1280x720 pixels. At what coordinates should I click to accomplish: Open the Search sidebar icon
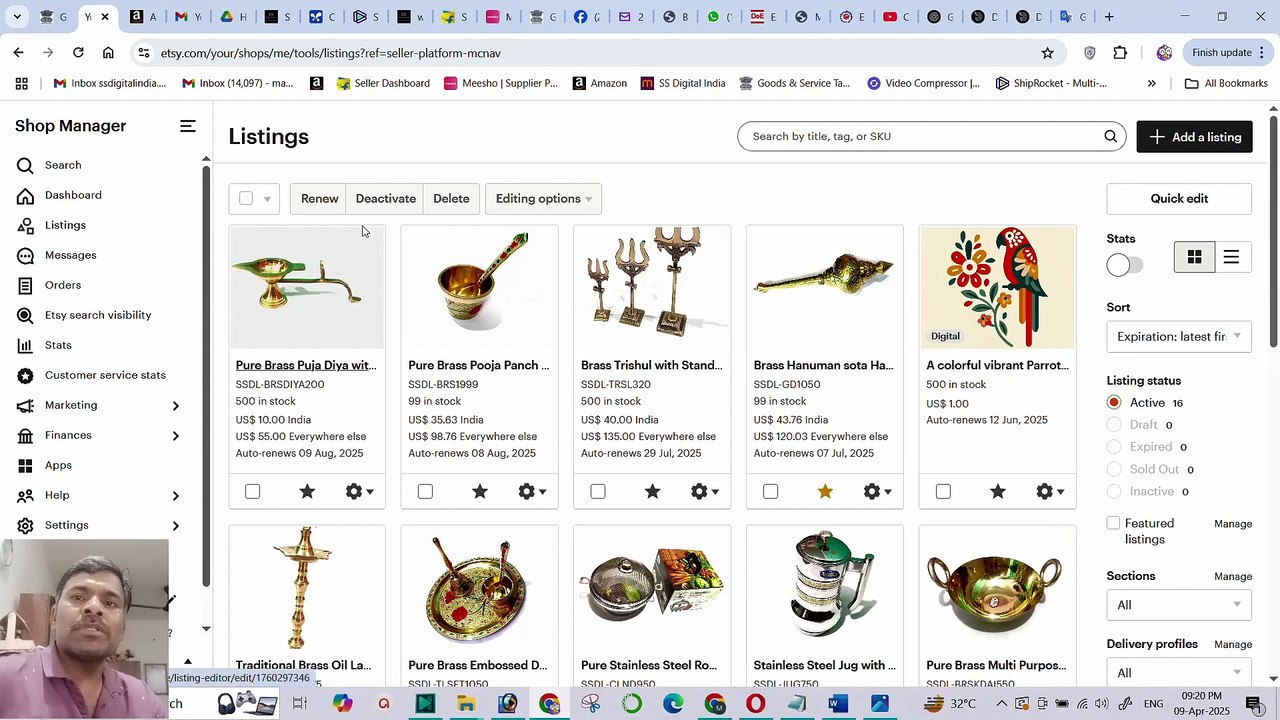[26, 165]
